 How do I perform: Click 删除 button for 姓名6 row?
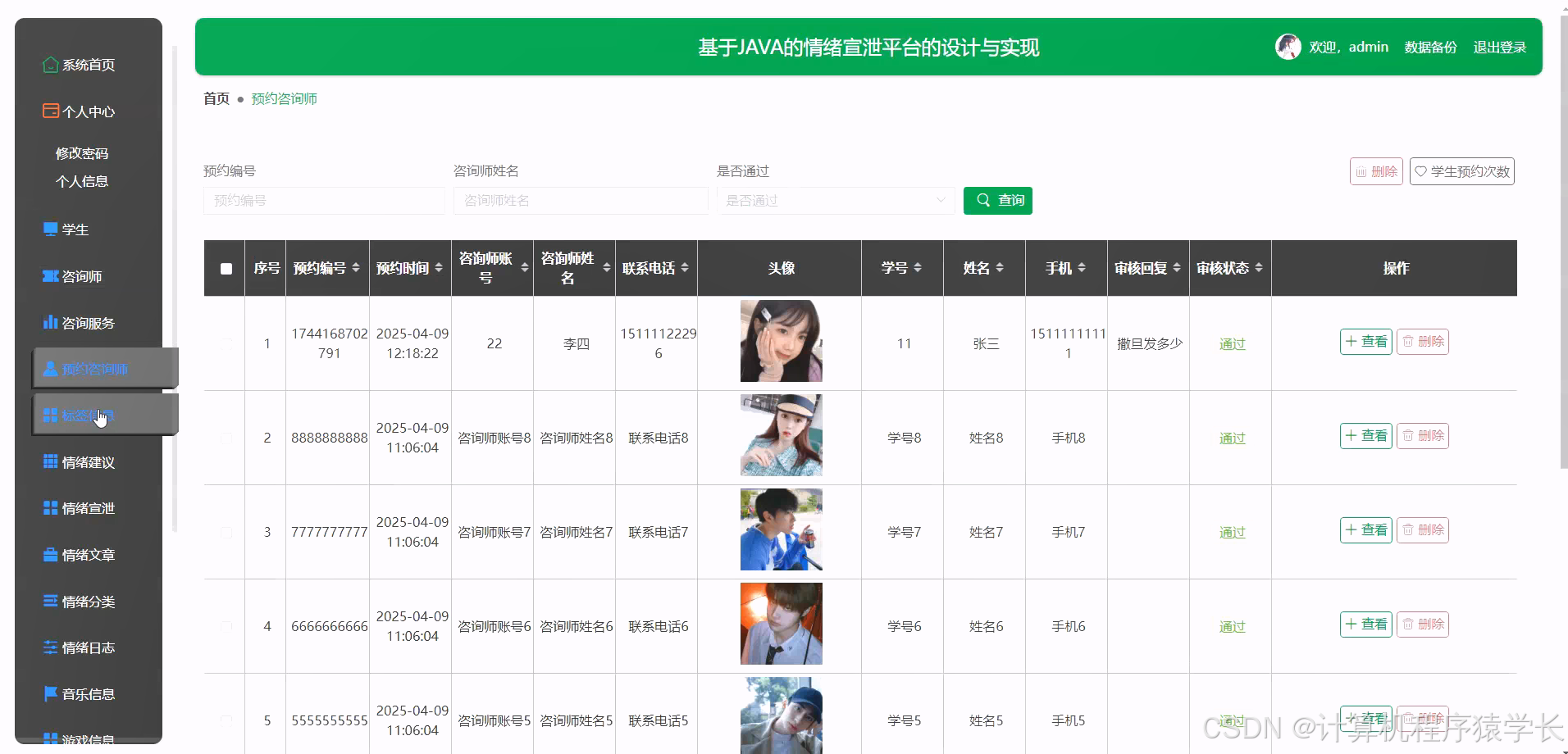[x=1423, y=625]
